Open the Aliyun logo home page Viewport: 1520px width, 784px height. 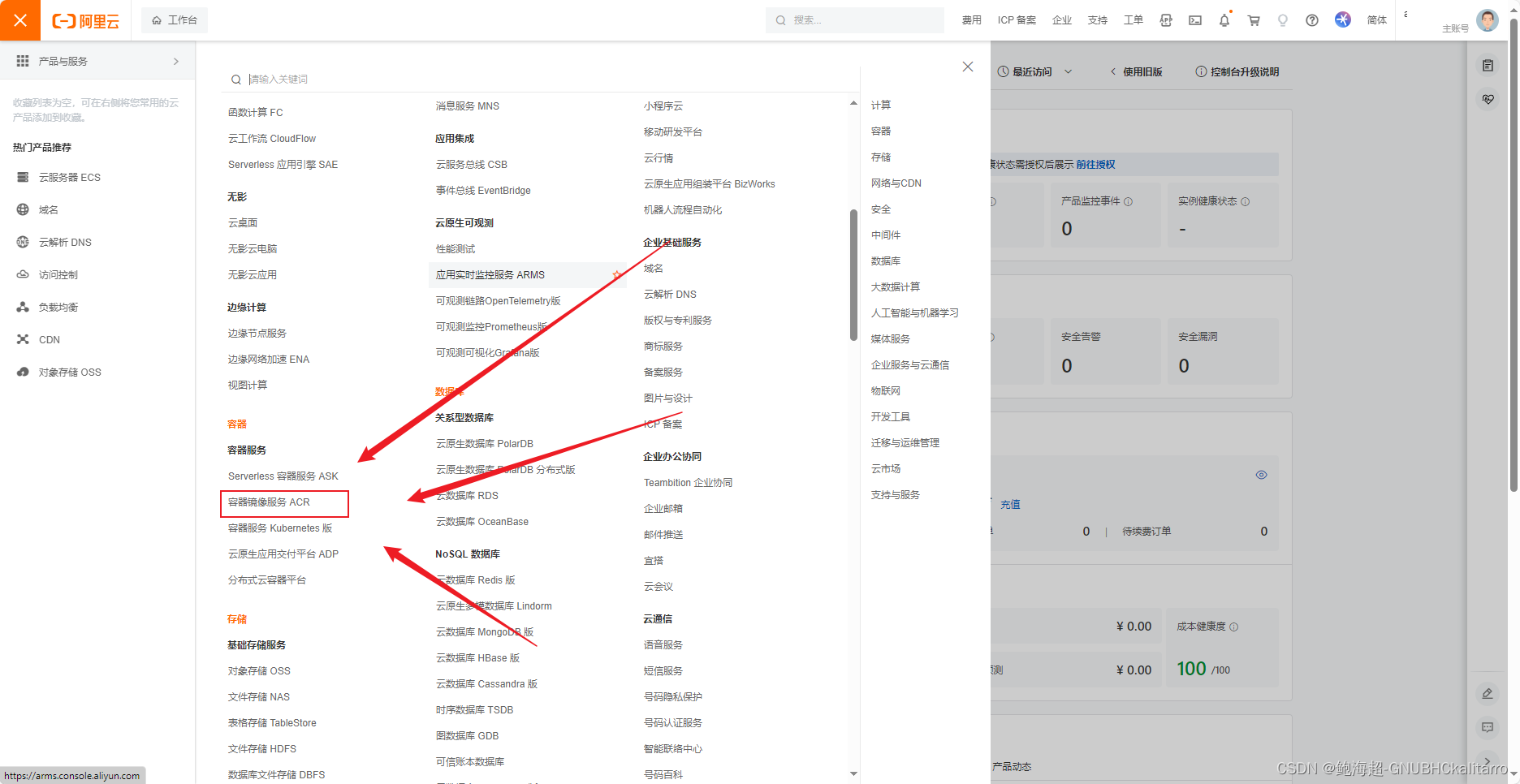85,21
